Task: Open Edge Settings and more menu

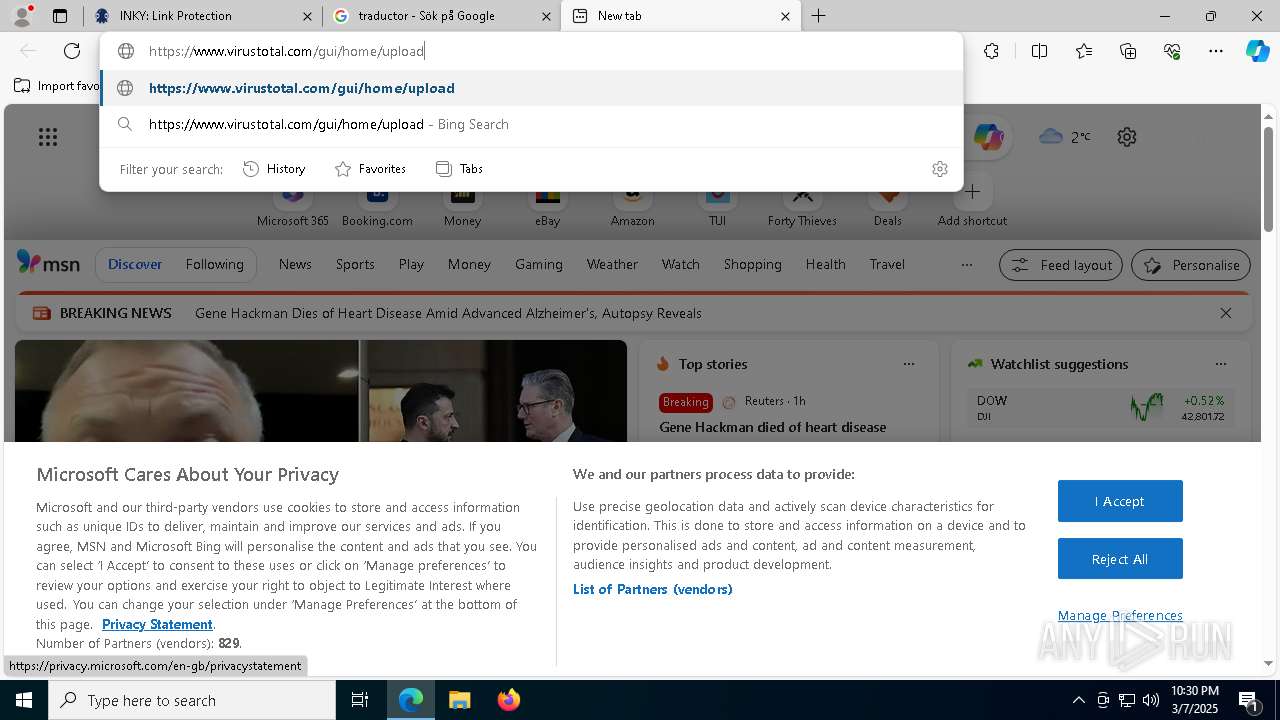Action: [x=1216, y=51]
